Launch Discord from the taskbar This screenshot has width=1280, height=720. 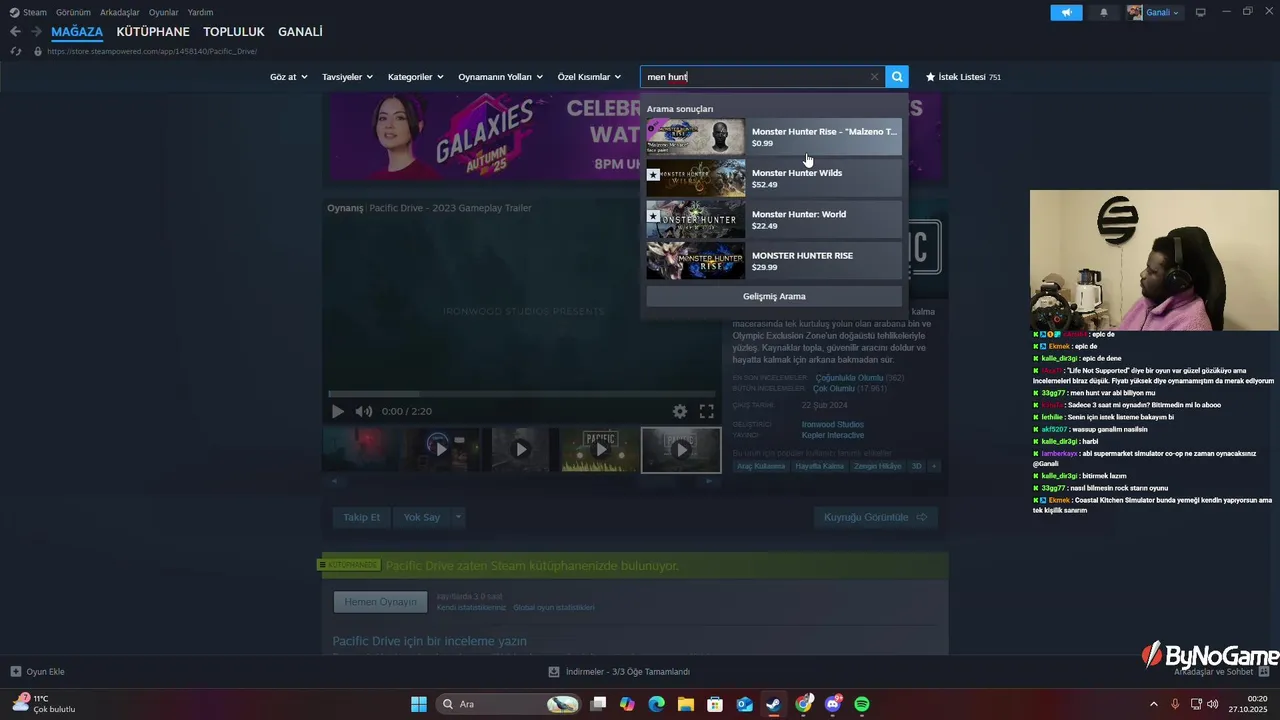coord(833,704)
